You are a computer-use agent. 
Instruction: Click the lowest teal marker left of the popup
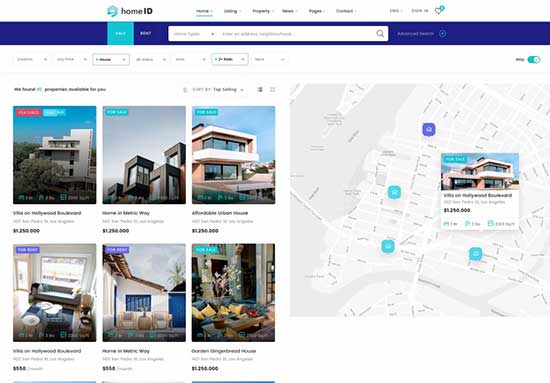[388, 246]
